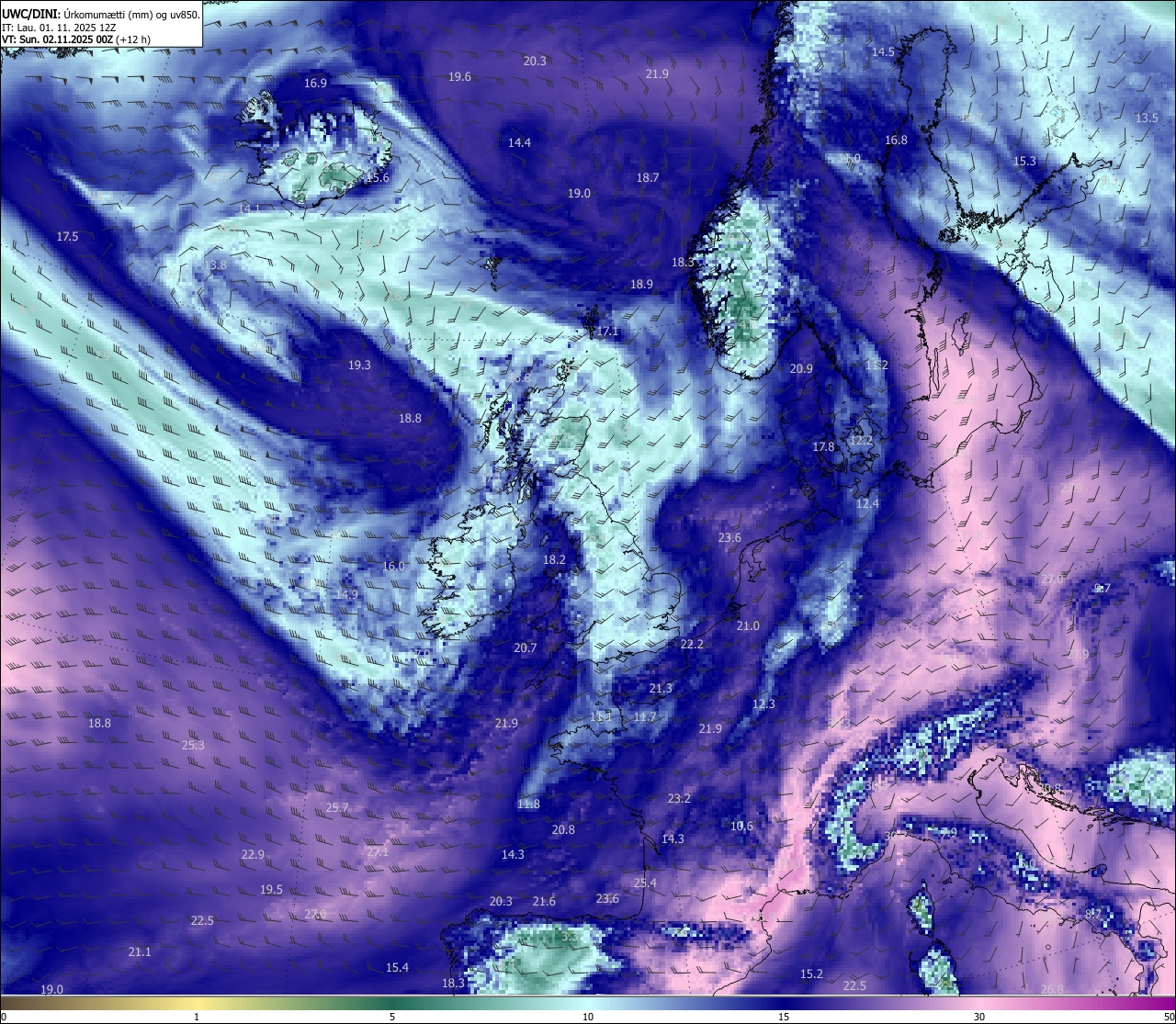The width and height of the screenshot is (1176, 1024).
Task: Click the 14.4 value on the map
Action: click(519, 142)
